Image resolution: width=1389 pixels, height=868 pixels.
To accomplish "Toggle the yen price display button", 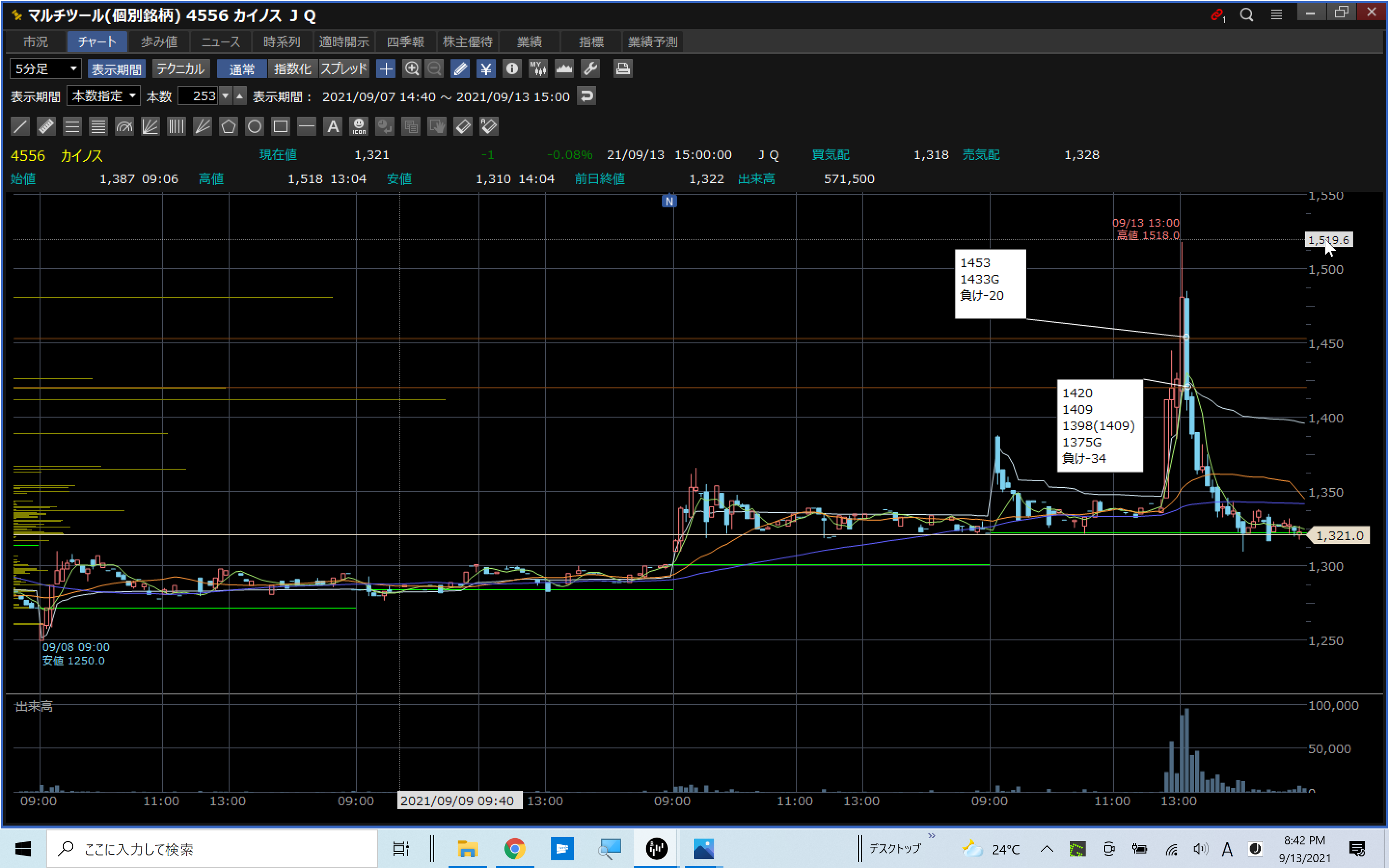I will [486, 69].
